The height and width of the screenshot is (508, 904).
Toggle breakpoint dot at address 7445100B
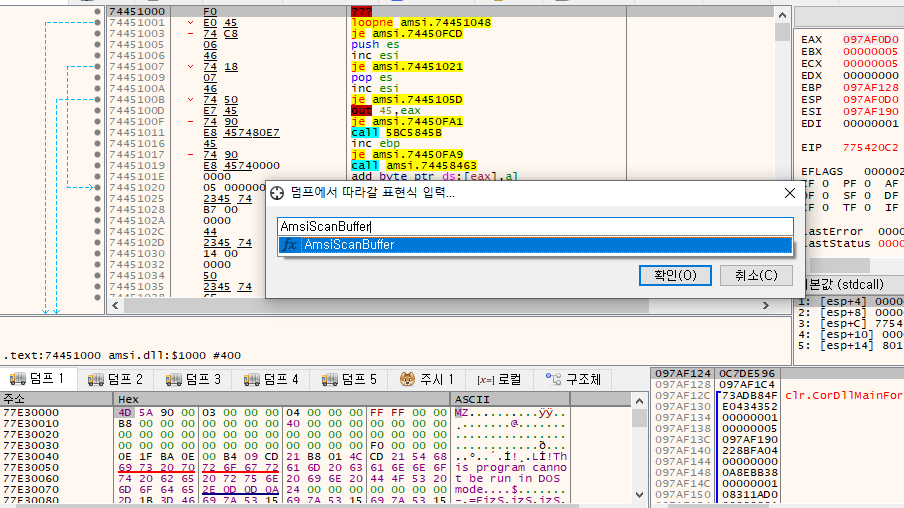point(97,99)
